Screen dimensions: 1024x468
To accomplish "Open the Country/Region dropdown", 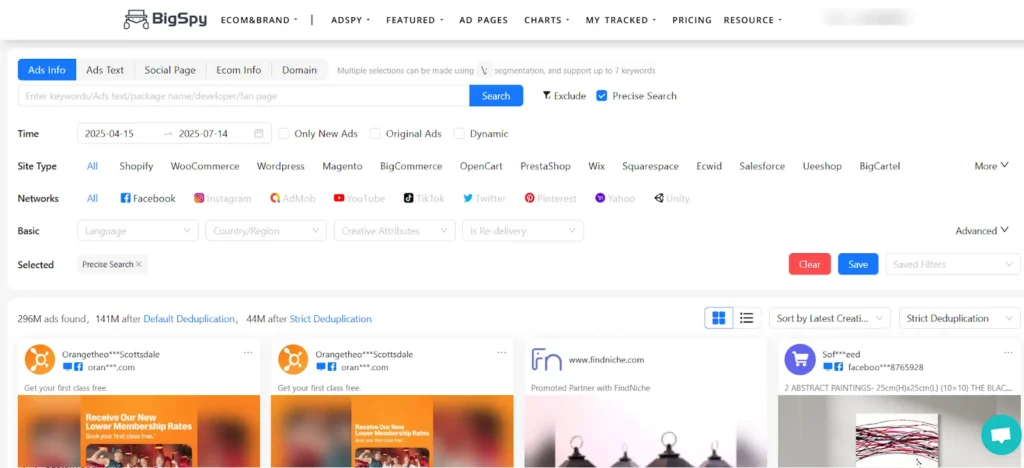I will (266, 231).
